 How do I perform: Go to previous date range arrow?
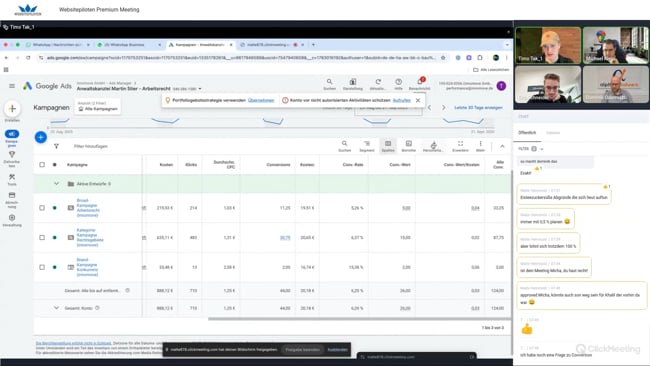click(429, 107)
